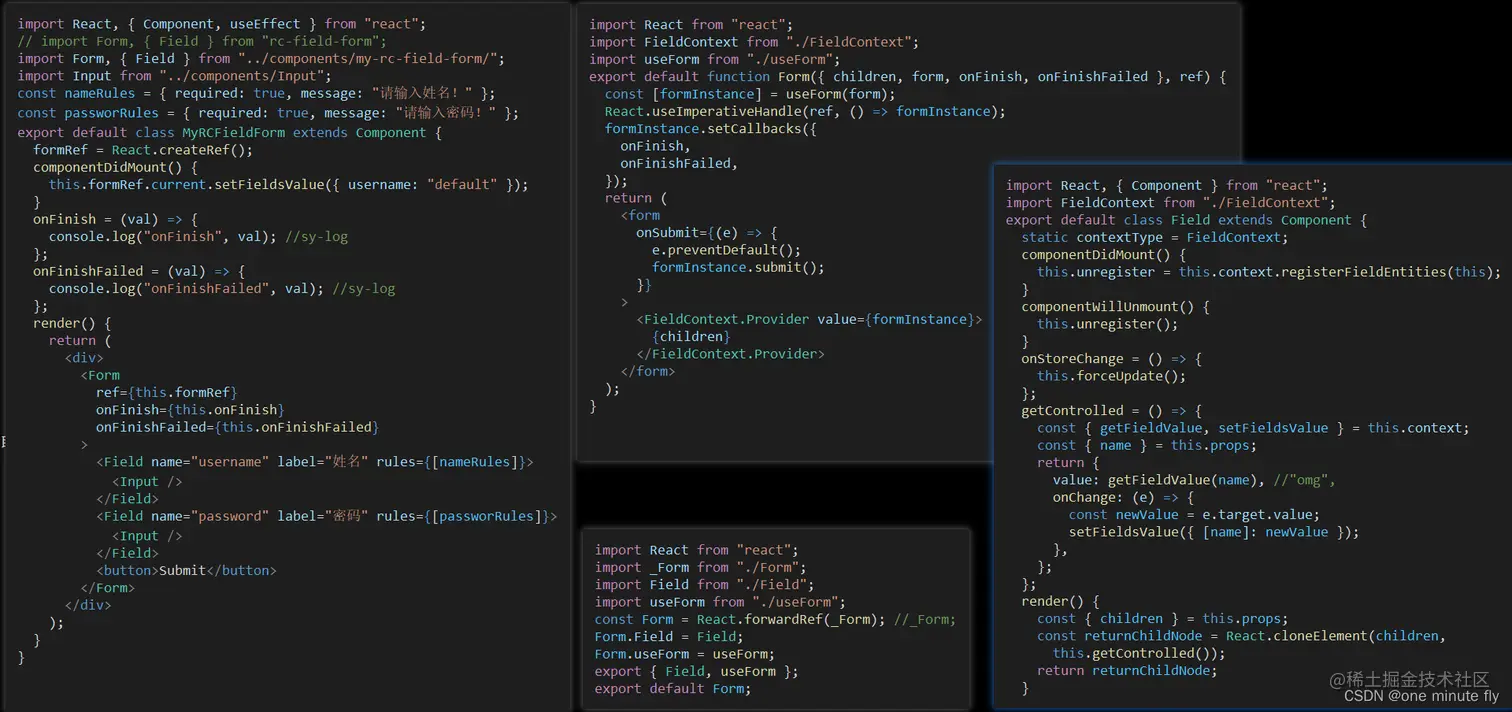
Task: Click the import React, { Component } from react line
Action: (1166, 185)
